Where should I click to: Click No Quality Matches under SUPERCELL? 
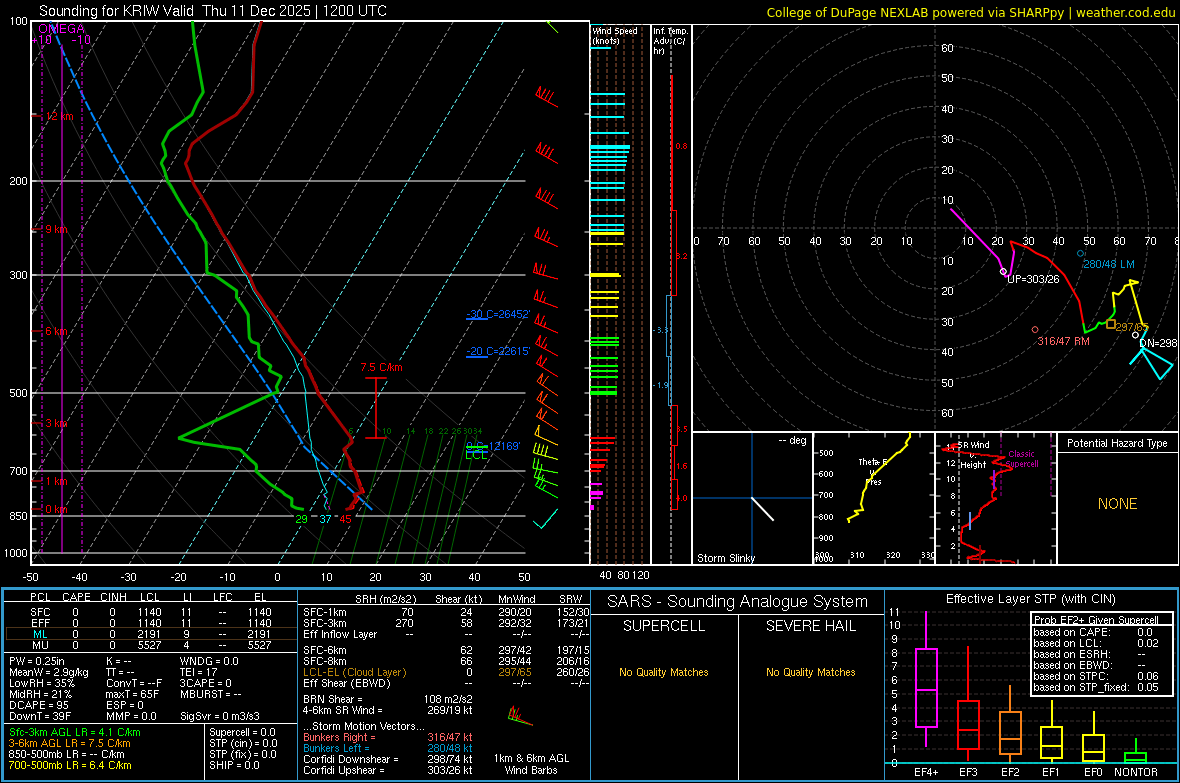coord(664,672)
